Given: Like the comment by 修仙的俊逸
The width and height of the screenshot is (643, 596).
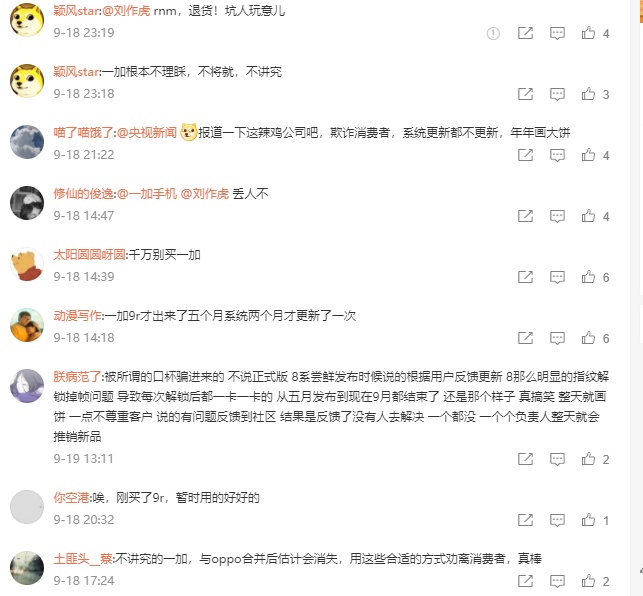Looking at the screenshot, I should point(588,216).
